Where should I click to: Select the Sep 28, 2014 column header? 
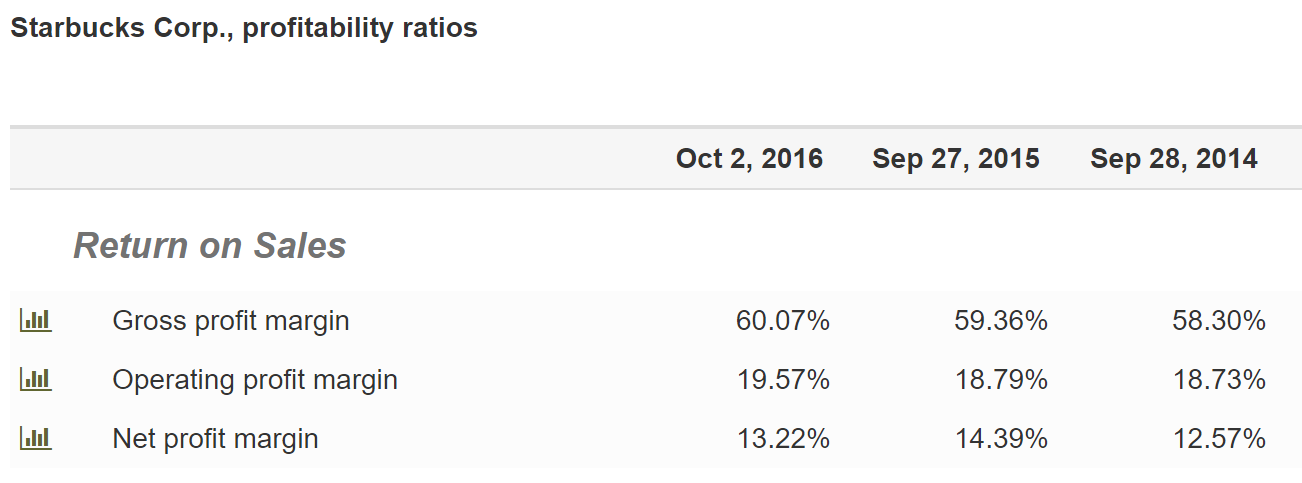coord(1174,158)
